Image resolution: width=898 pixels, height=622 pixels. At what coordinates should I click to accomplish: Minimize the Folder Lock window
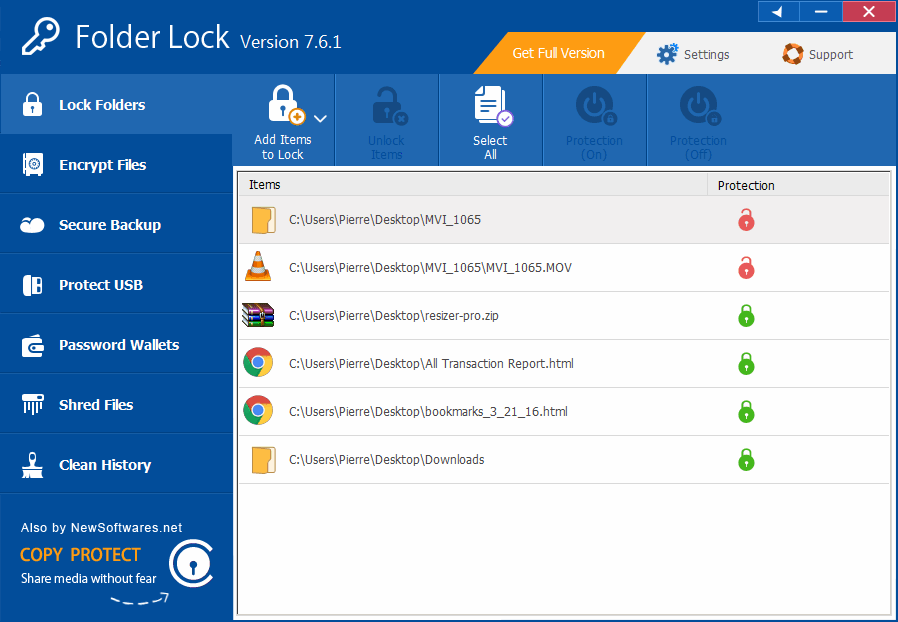[x=821, y=11]
